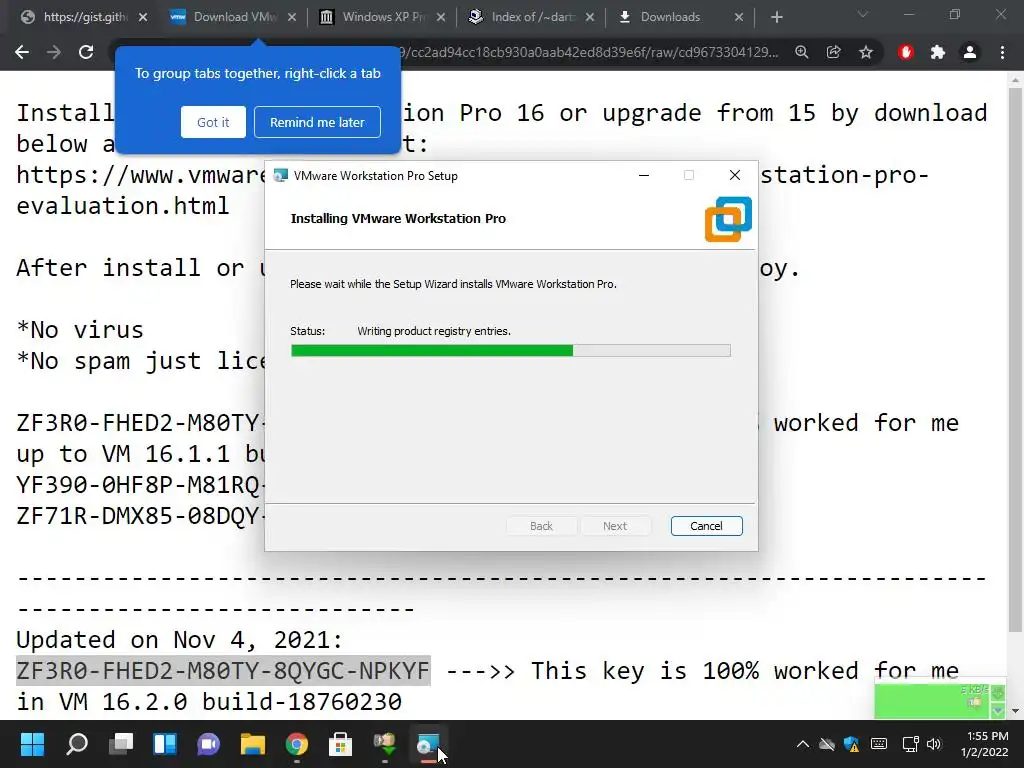
Task: Switch to the Download VMware tab
Action: [224, 17]
